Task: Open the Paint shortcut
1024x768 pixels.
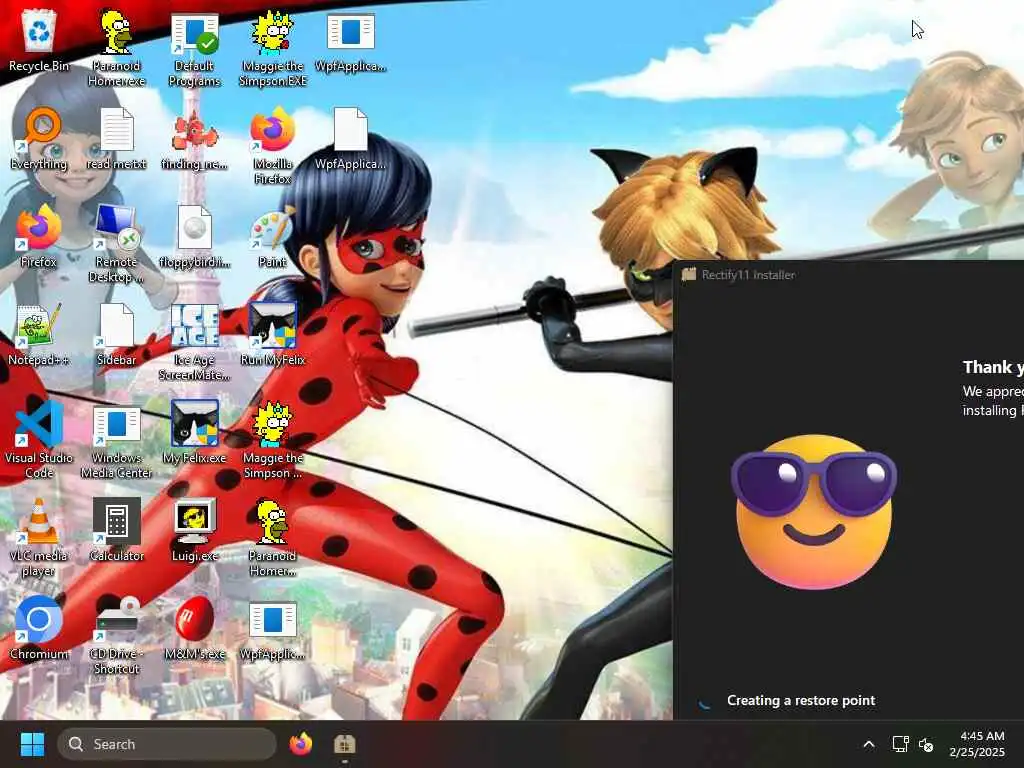Action: 272,236
